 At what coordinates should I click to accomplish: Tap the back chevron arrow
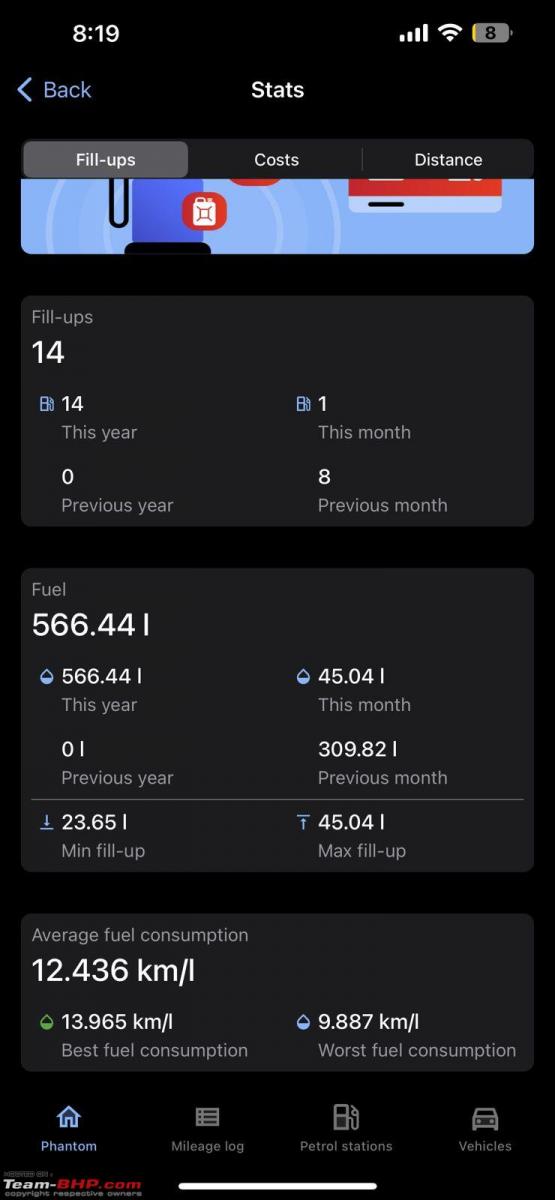(25, 90)
